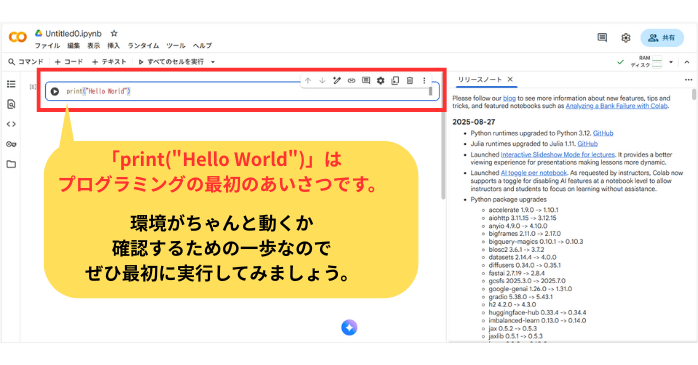Click the コマンド search button
This screenshot has height=365, width=698.
click(26, 62)
